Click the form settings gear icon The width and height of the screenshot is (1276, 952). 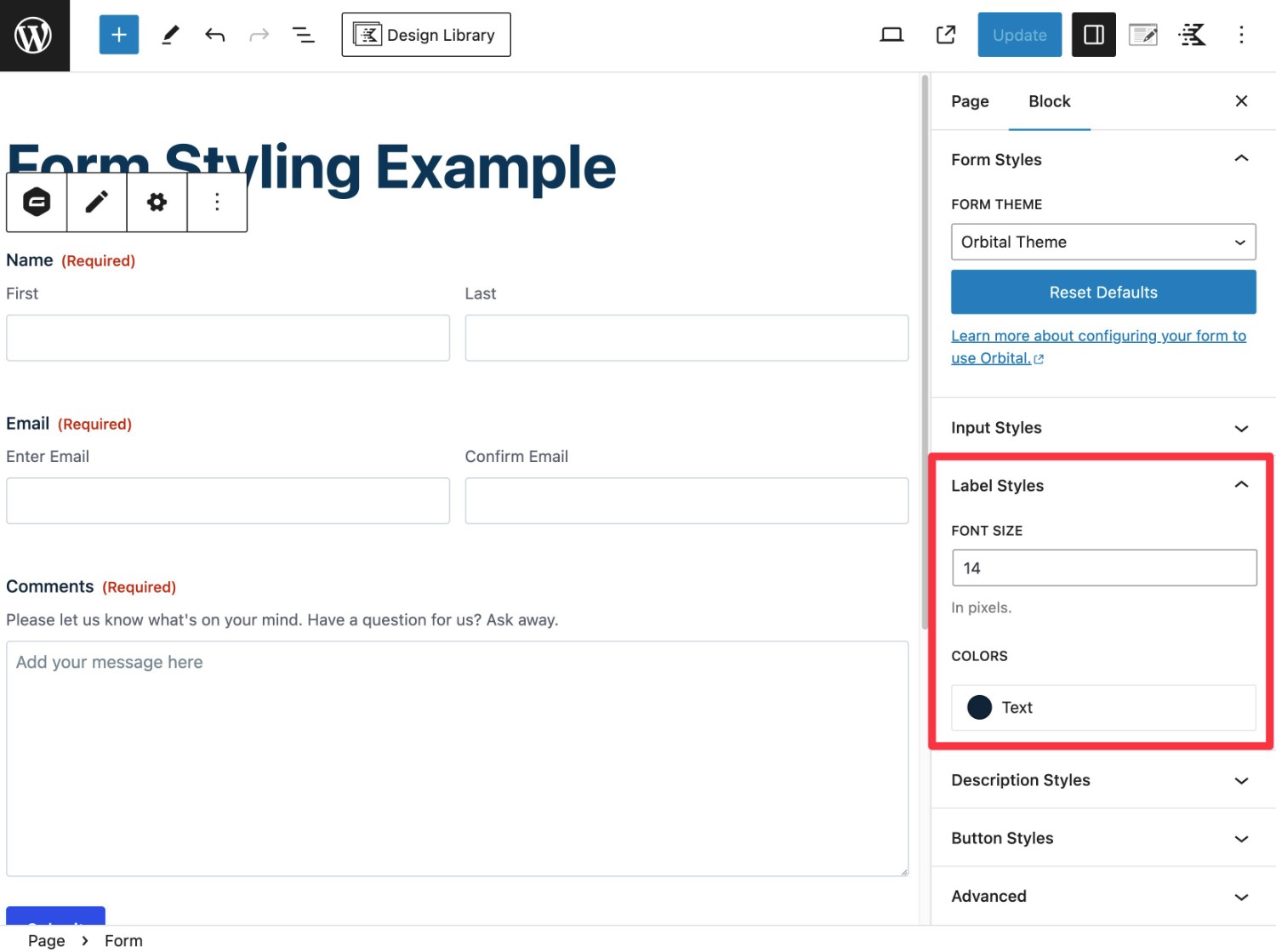pyautogui.click(x=157, y=202)
